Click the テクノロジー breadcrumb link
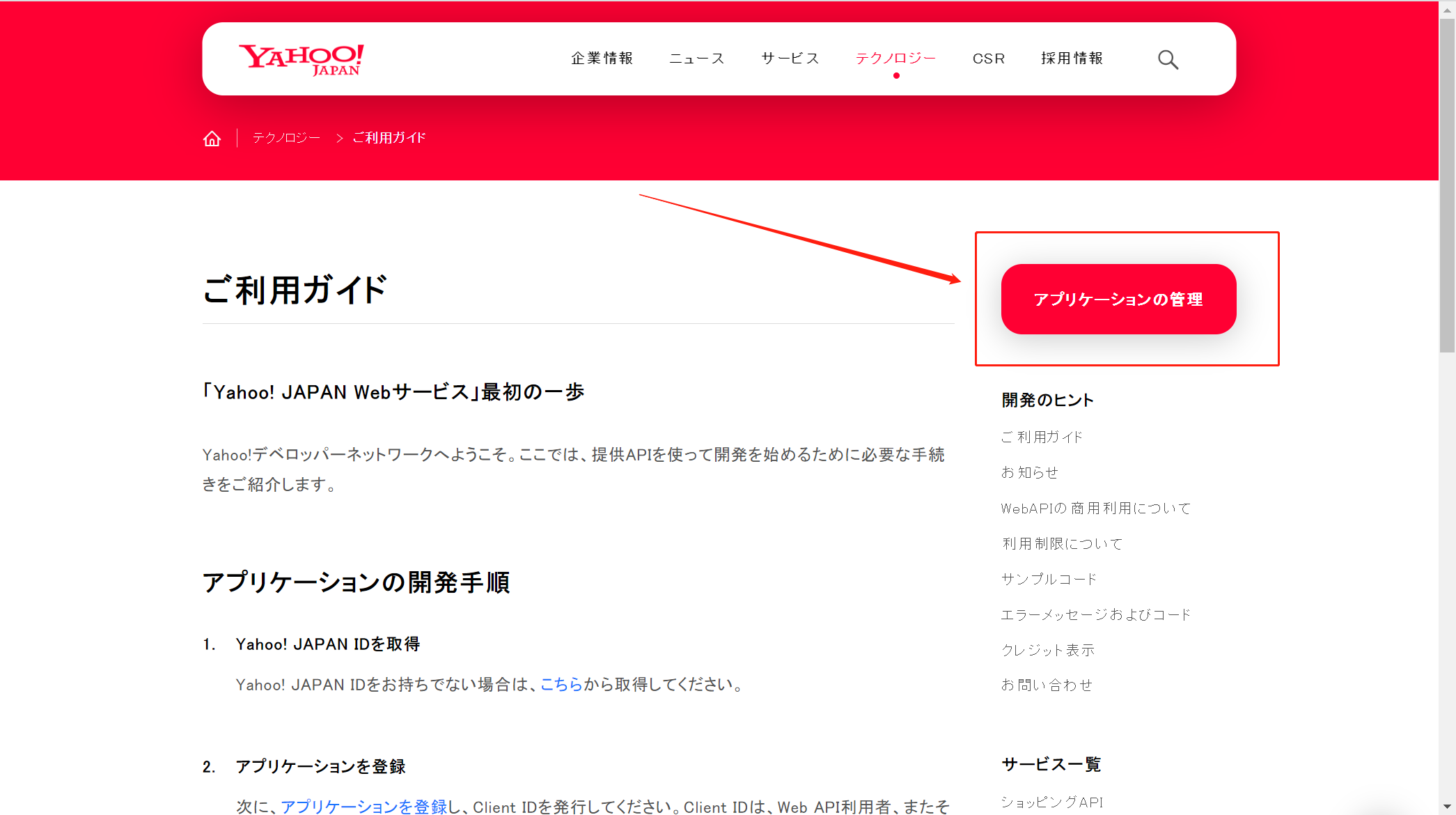This screenshot has height=815, width=1456. 286,138
